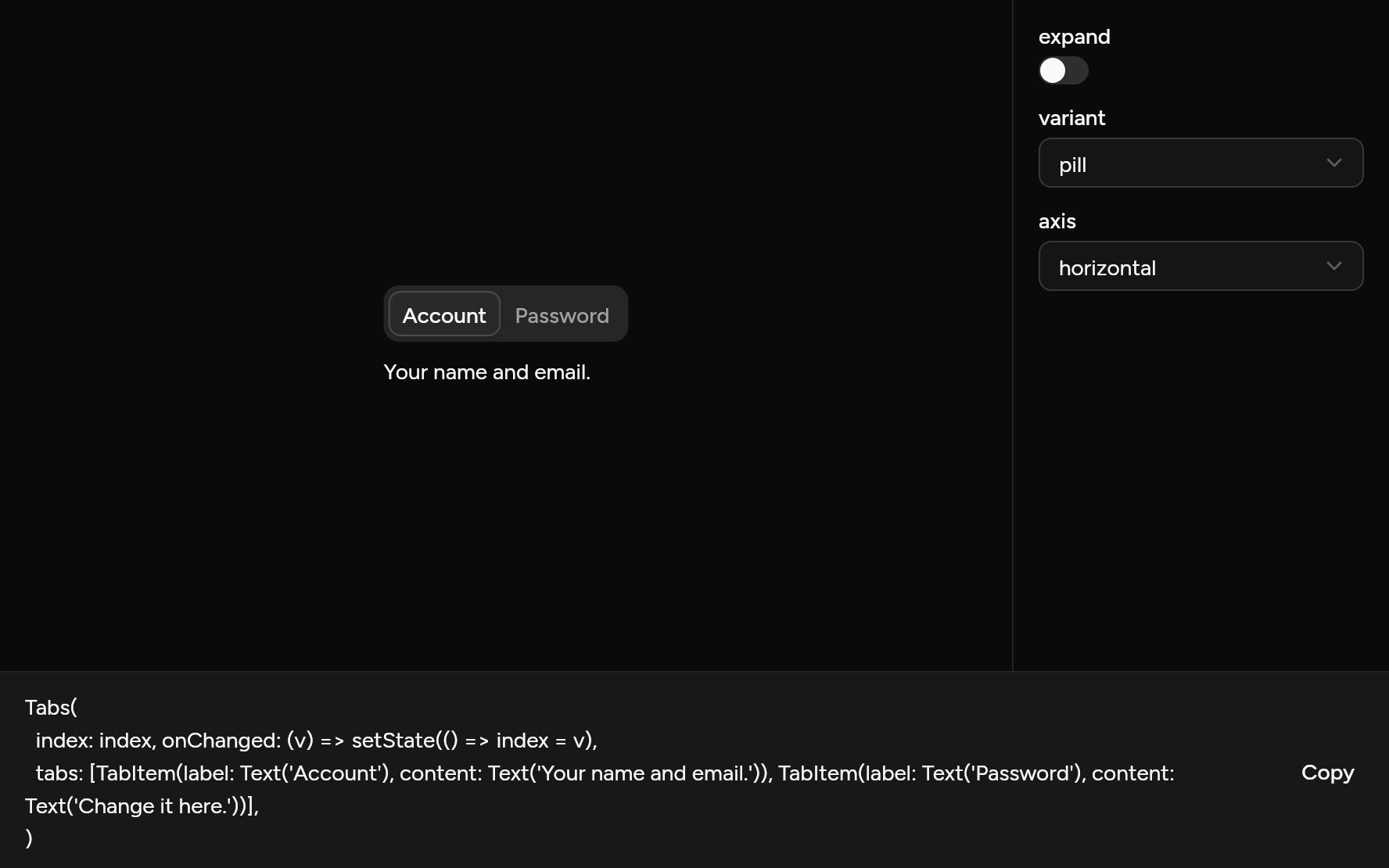Viewport: 1389px width, 868px height.
Task: Click the 'Your name and email.' text
Action: pyautogui.click(x=486, y=372)
